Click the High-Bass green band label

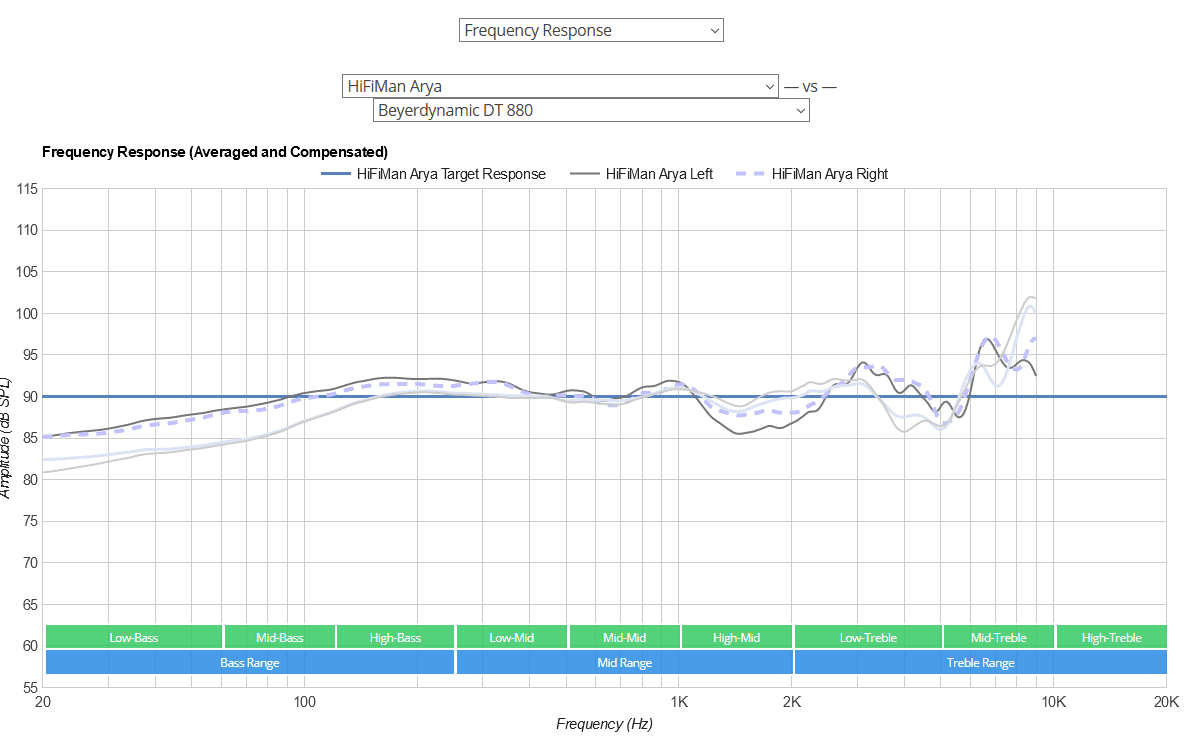pyautogui.click(x=395, y=637)
